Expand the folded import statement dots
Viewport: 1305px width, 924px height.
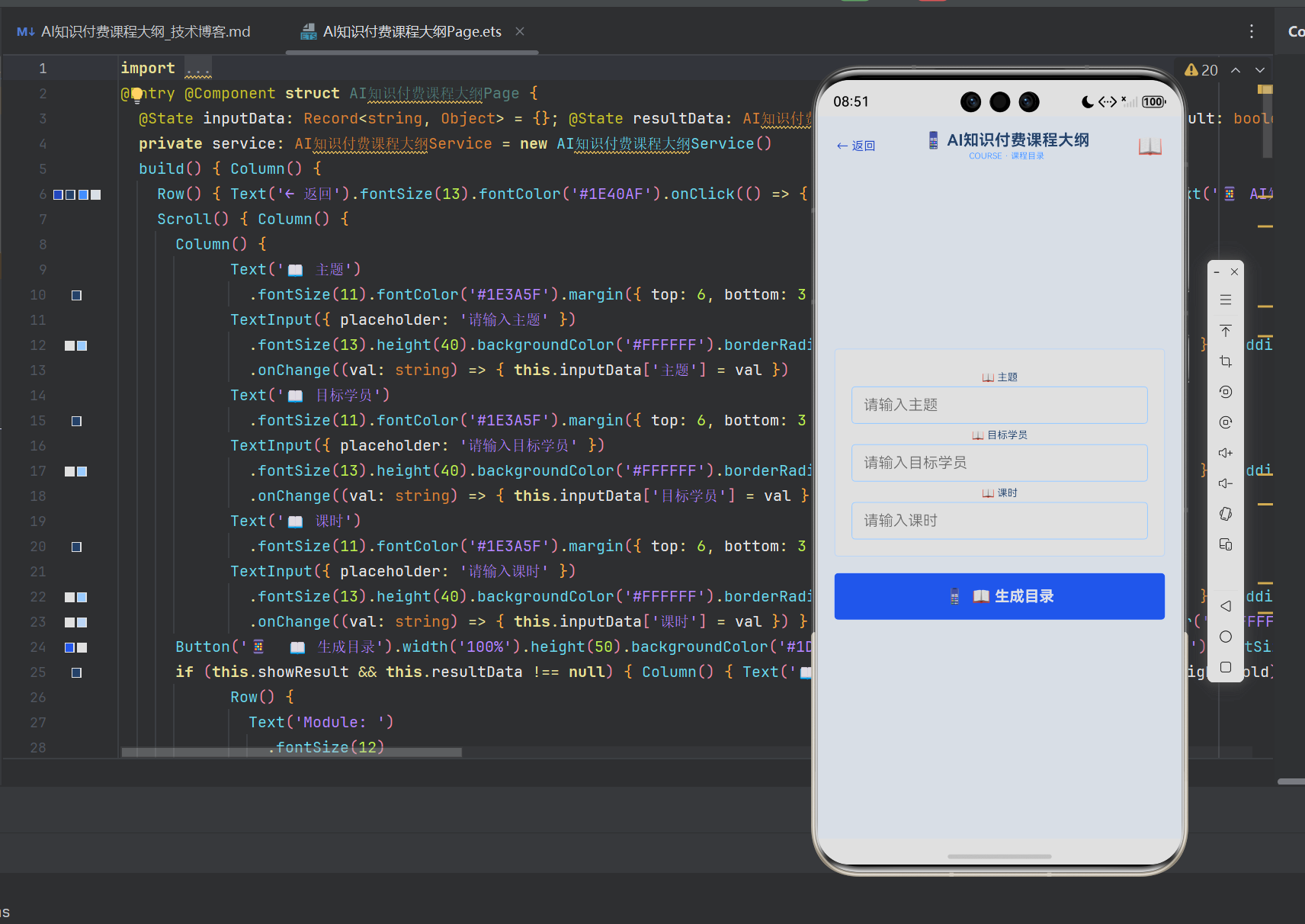[198, 69]
